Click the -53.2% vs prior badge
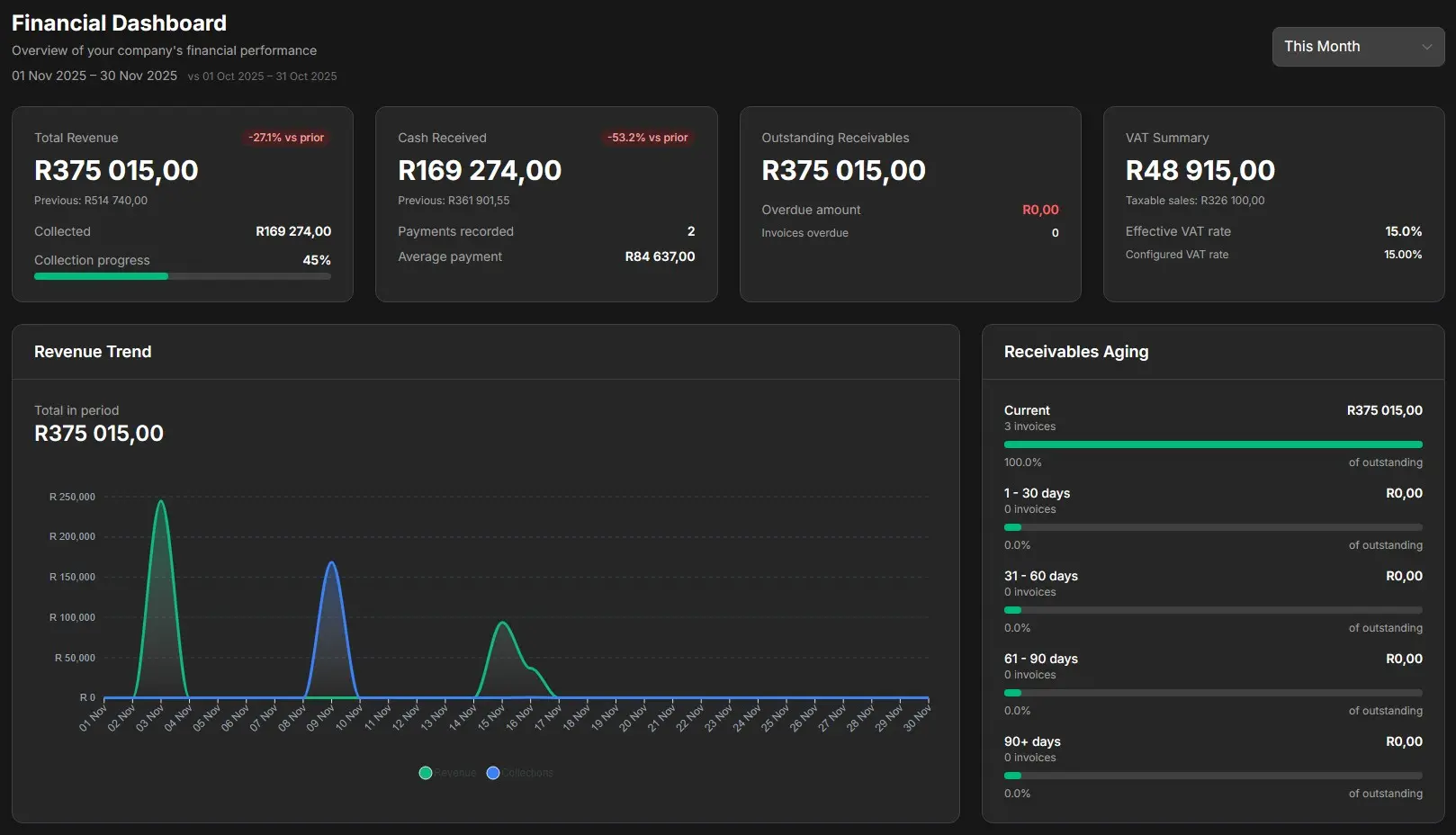Screen dimensions: 1456x835 click(x=646, y=138)
